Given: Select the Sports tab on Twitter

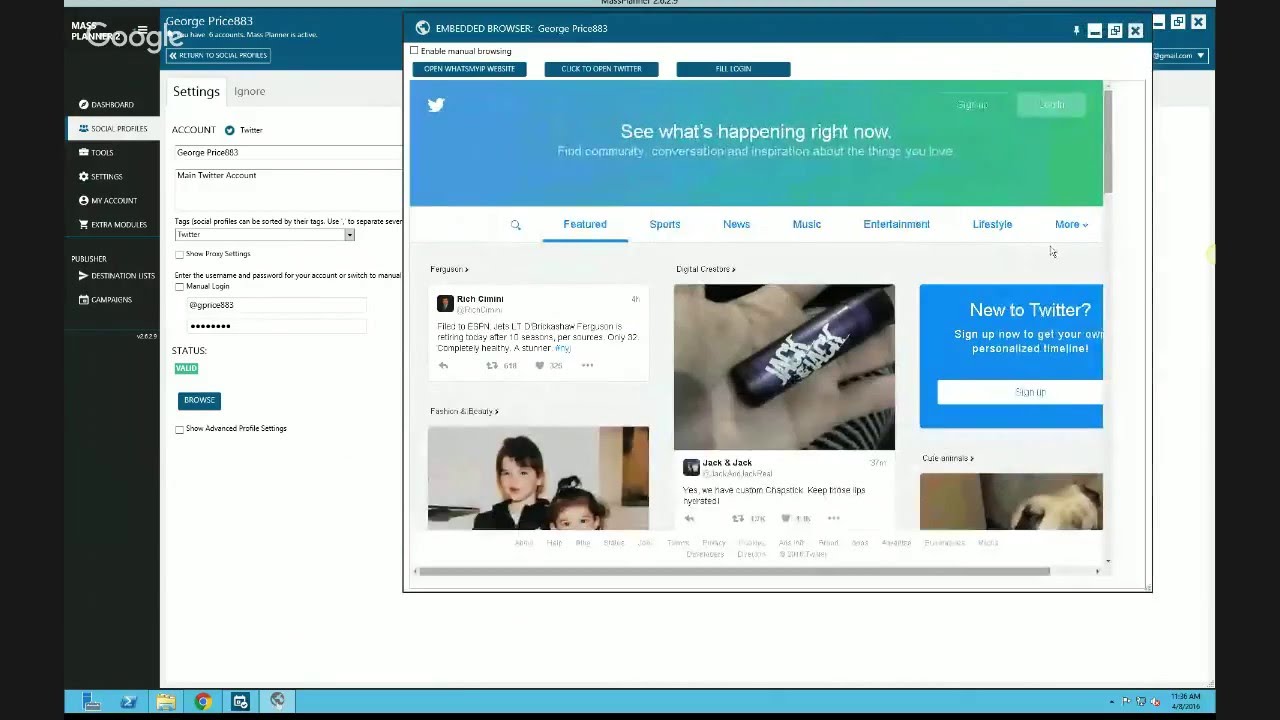Looking at the screenshot, I should point(665,224).
